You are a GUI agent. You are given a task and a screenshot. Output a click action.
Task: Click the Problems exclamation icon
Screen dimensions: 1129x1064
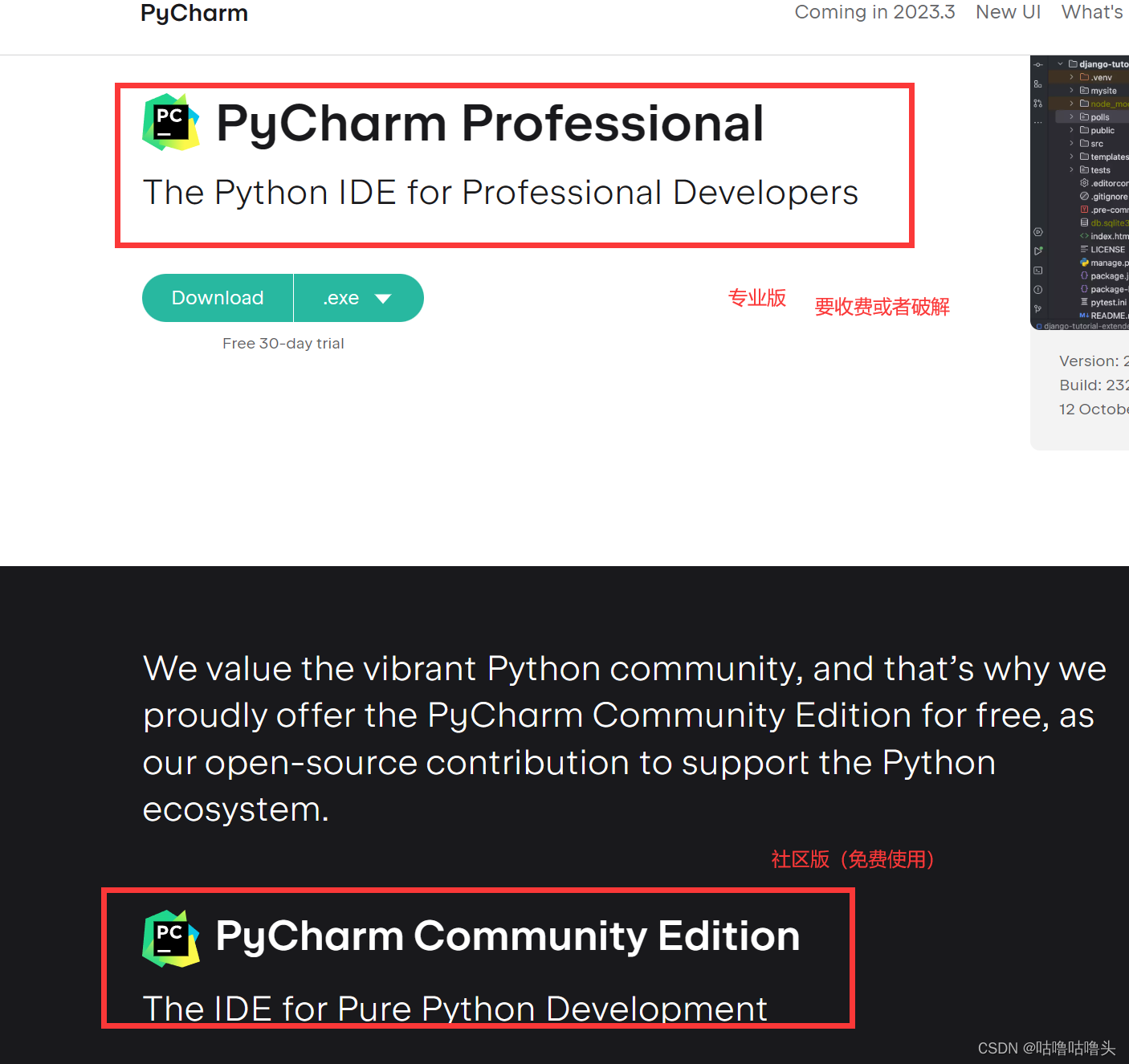(1037, 288)
